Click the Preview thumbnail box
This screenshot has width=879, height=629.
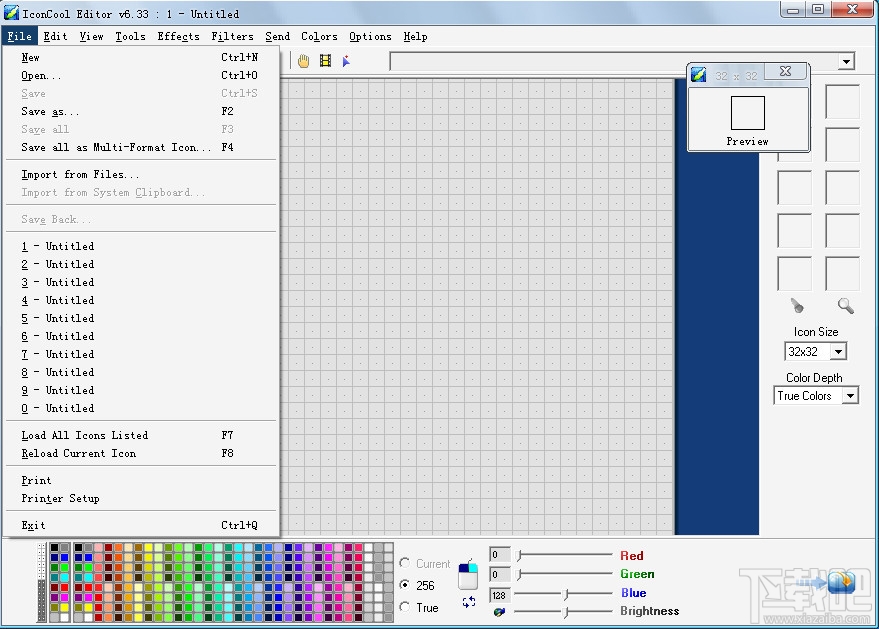(x=748, y=112)
